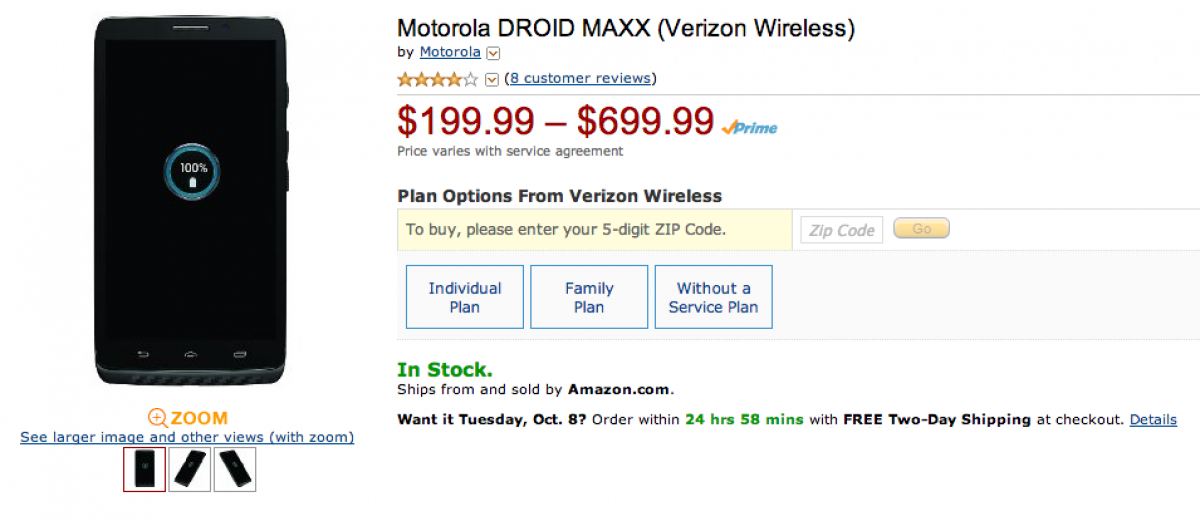Open the Motorola brand link
The height and width of the screenshot is (526, 1200).
pyautogui.click(x=450, y=52)
